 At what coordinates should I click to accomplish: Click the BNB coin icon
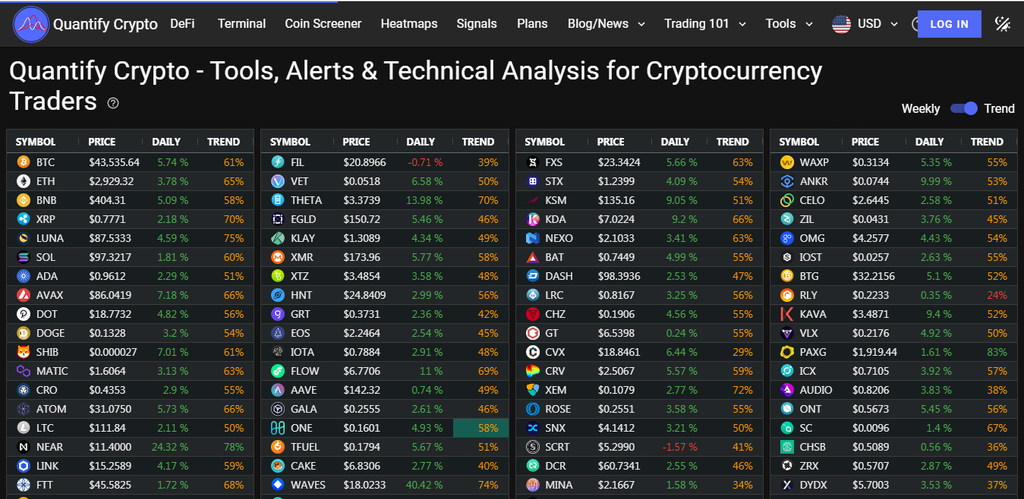(x=24, y=200)
